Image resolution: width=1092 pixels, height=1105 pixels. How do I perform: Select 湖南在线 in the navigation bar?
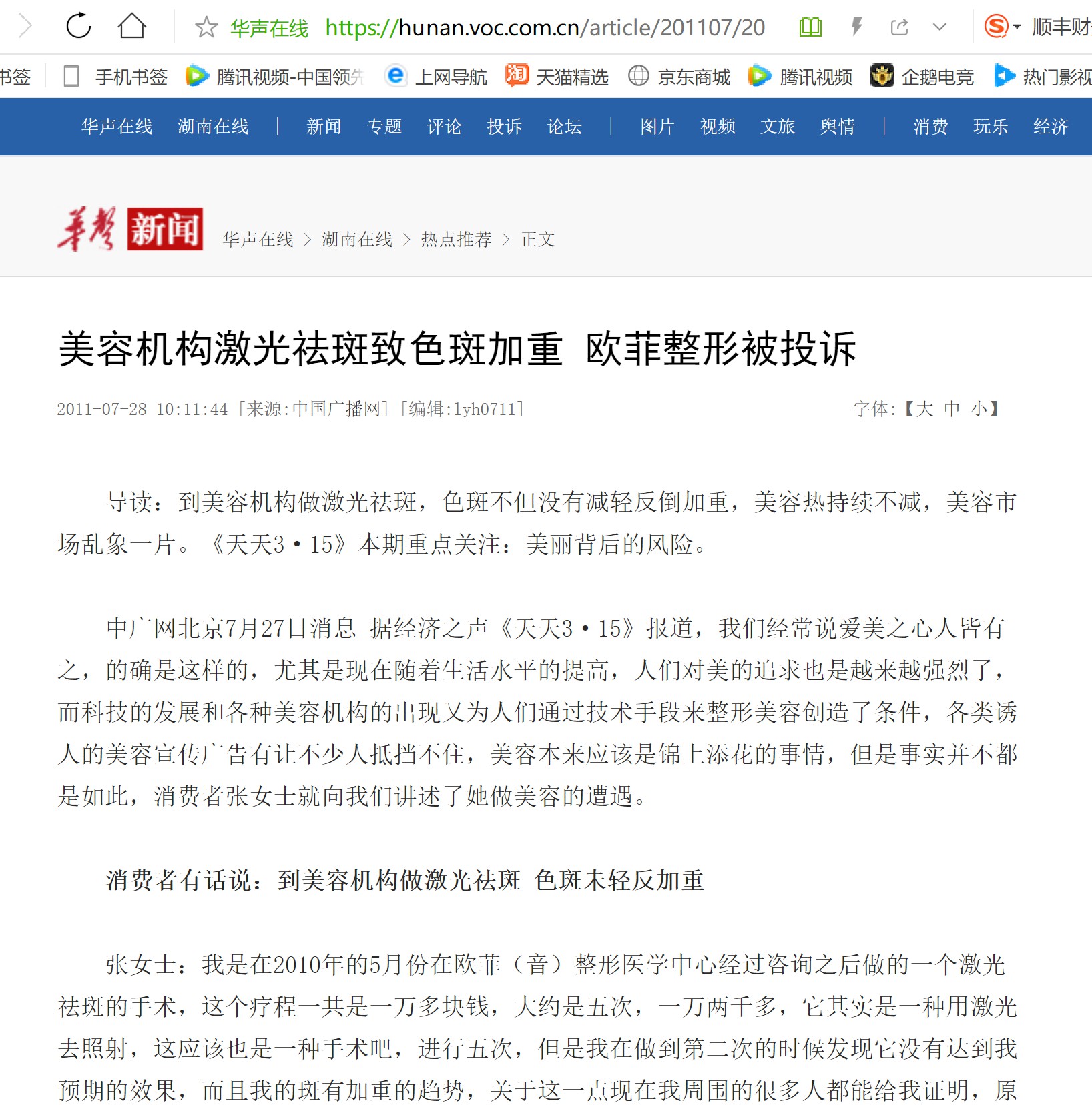(213, 126)
